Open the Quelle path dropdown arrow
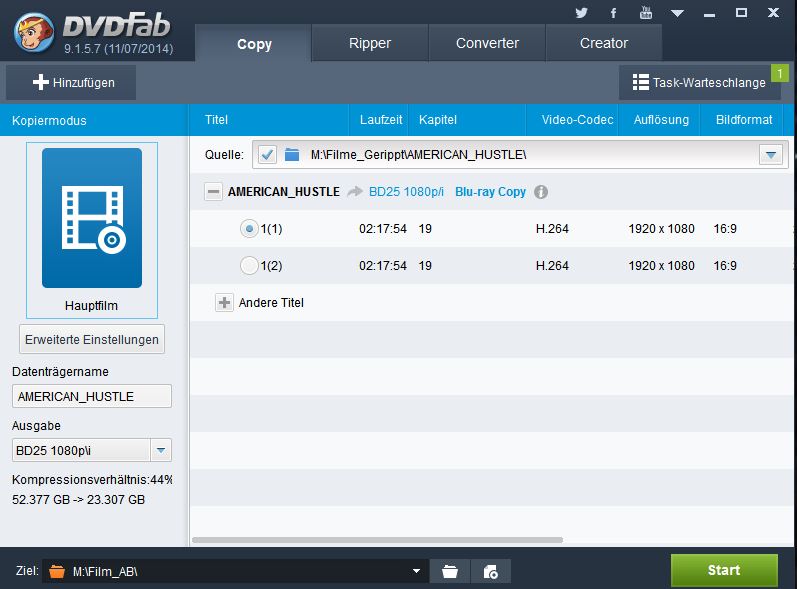 (x=770, y=155)
